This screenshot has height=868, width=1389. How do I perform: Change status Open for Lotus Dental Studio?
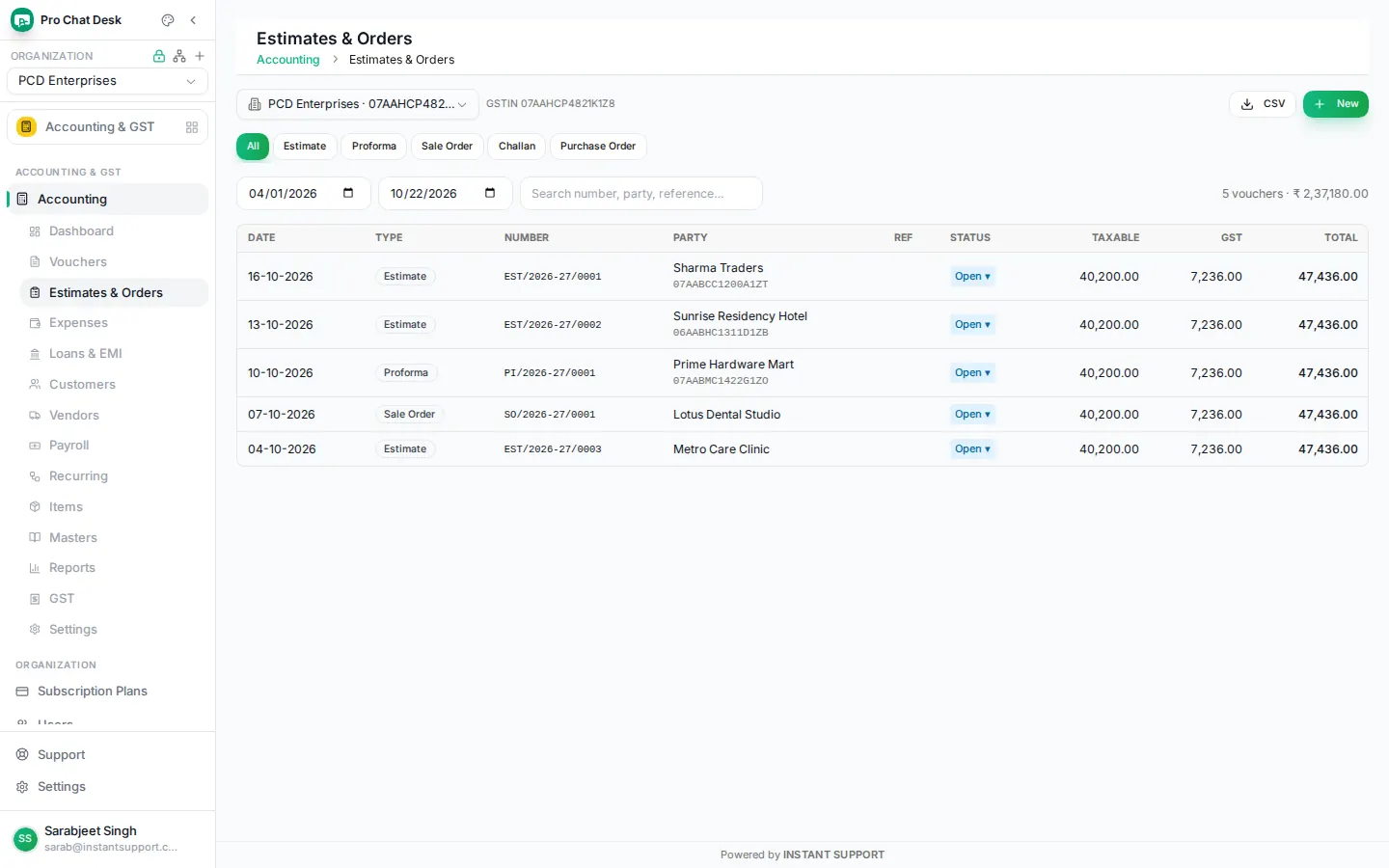pos(972,415)
